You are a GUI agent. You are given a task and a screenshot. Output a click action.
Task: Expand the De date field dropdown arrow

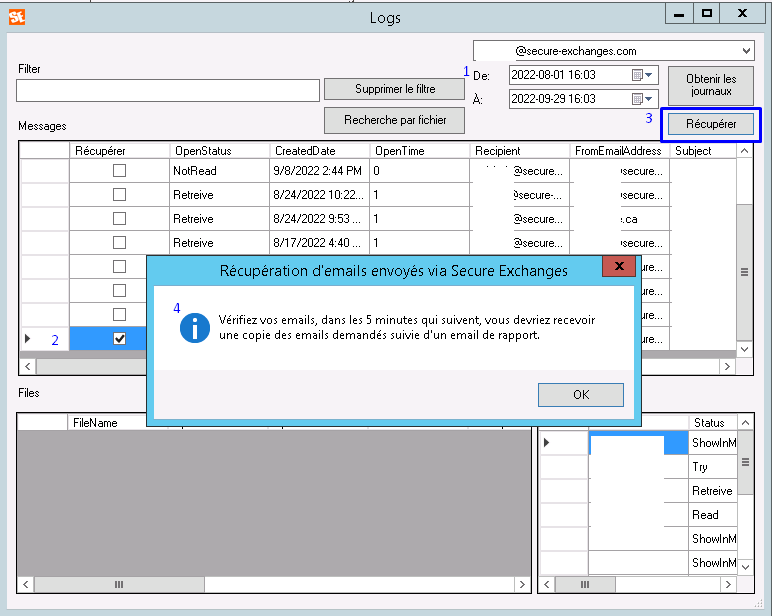(x=648, y=75)
